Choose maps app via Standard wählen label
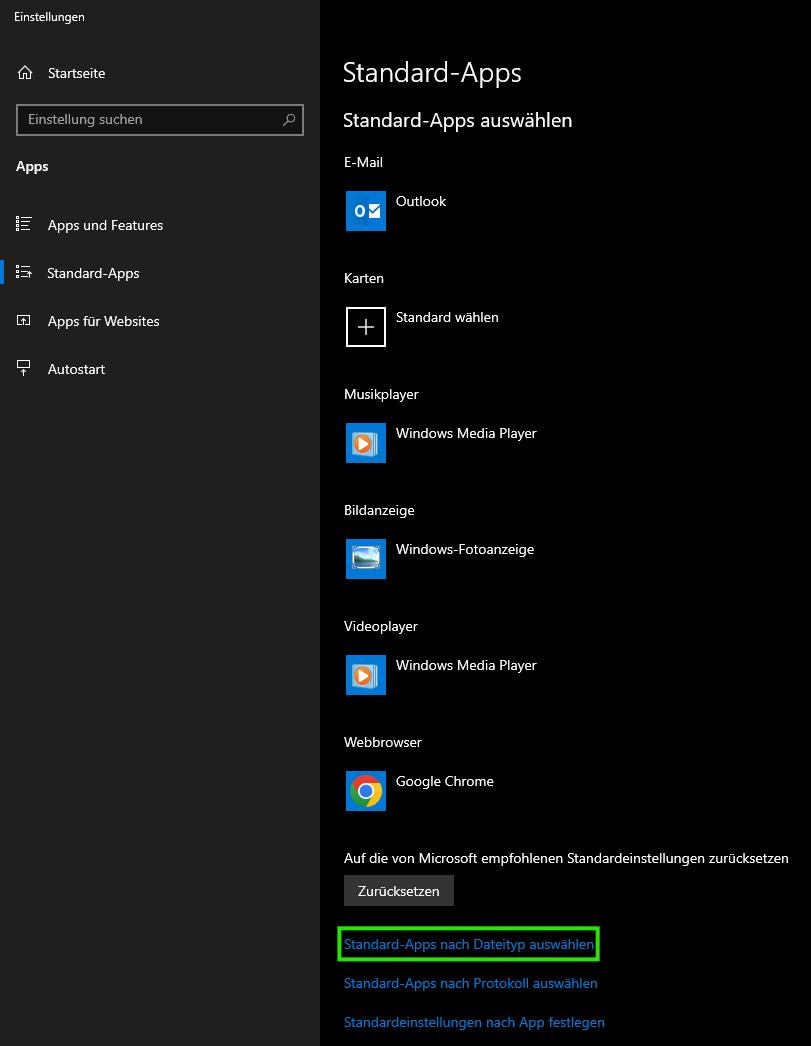 447,317
